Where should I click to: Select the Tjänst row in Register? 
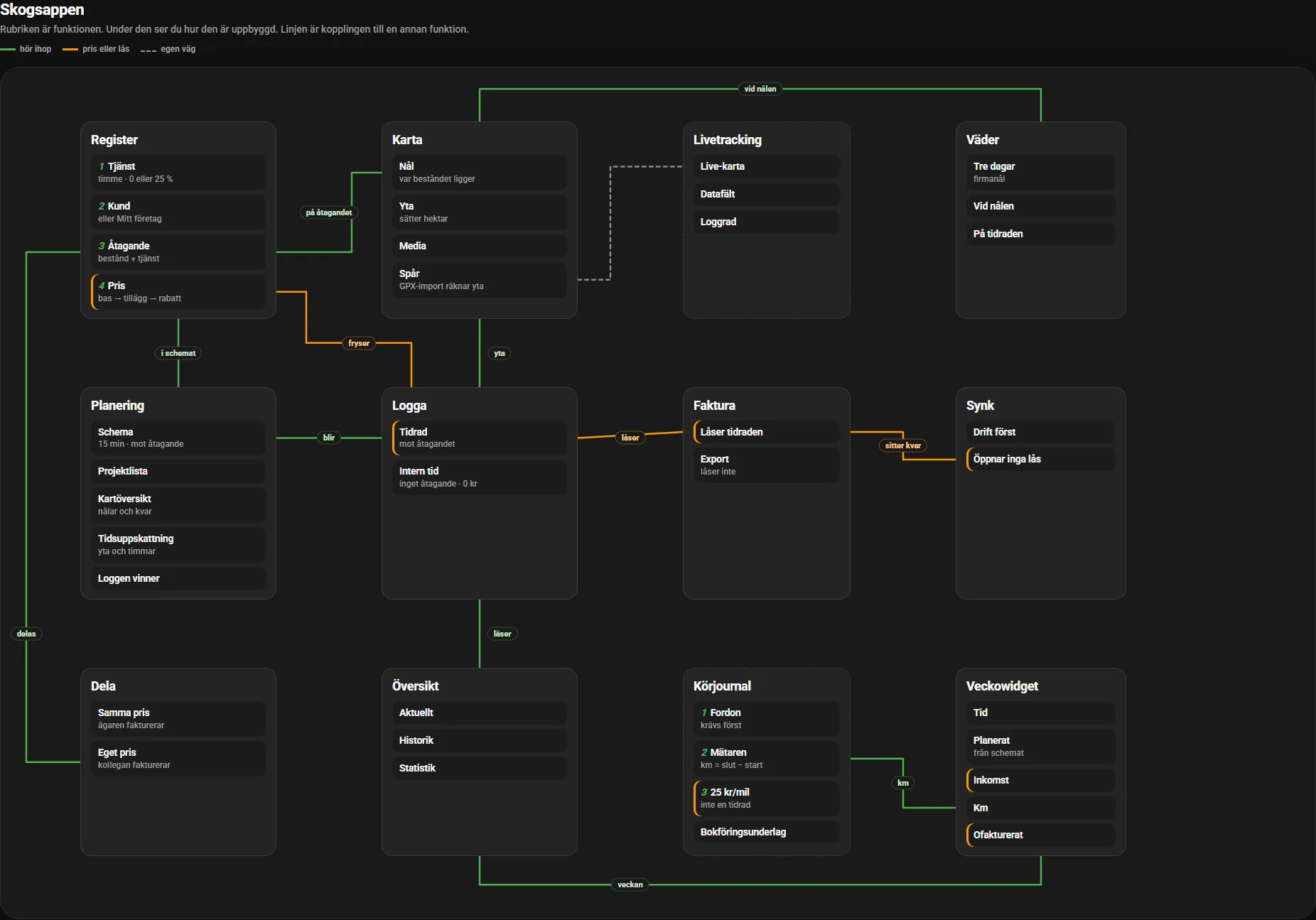[x=178, y=173]
